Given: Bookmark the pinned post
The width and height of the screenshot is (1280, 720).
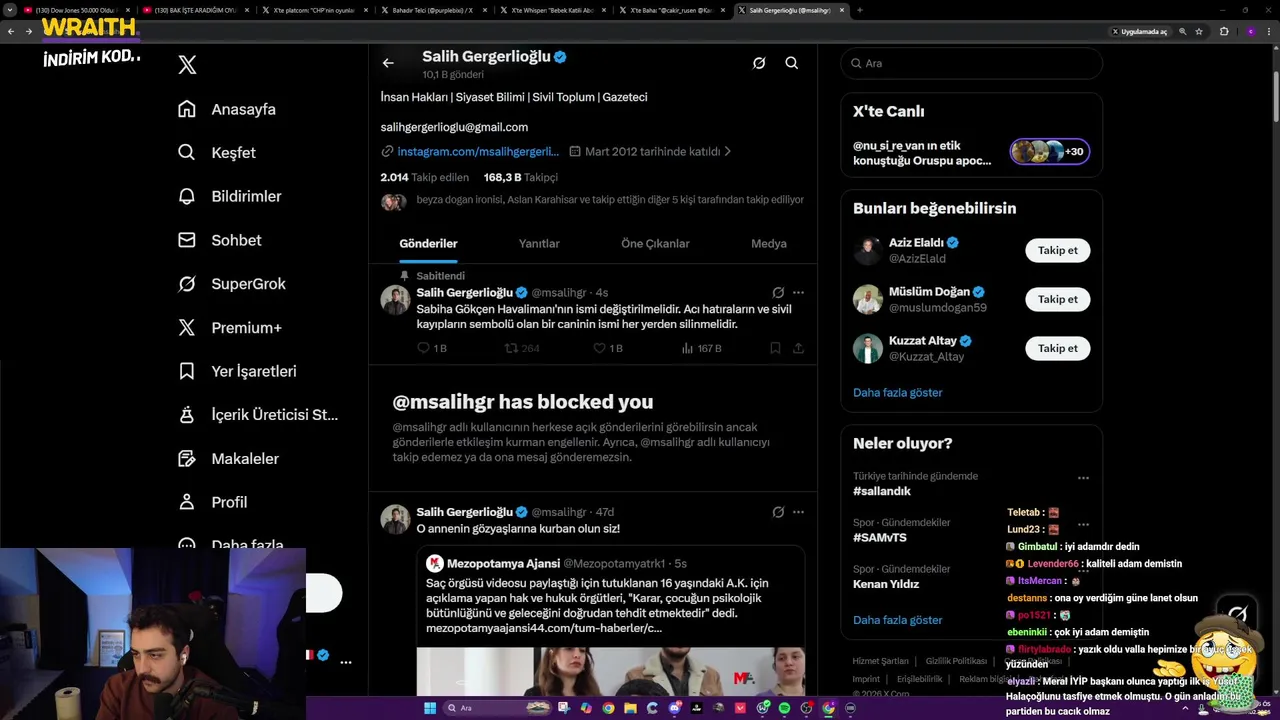Looking at the screenshot, I should [775, 348].
